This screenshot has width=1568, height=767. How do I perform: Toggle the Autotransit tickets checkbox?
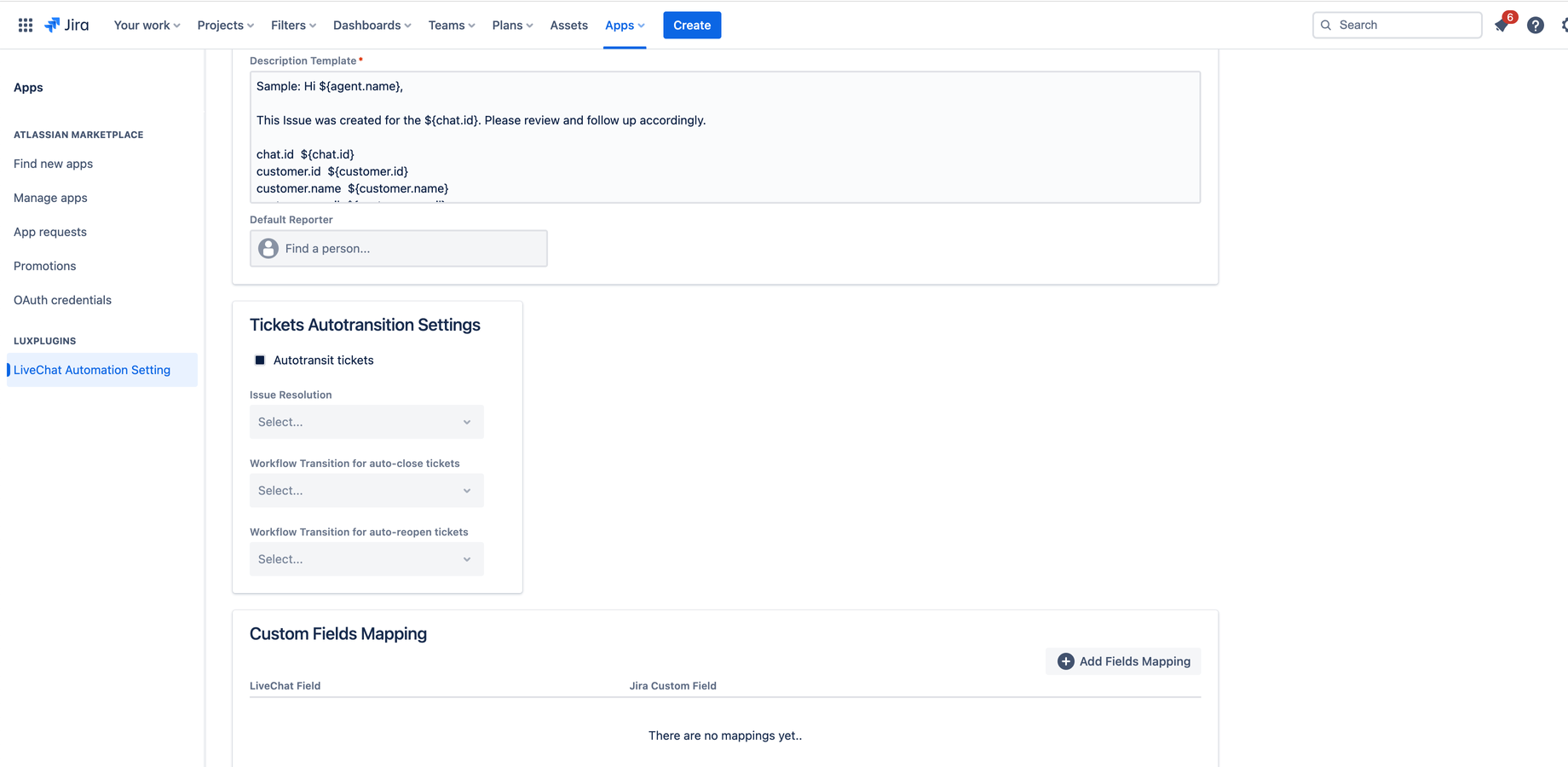point(260,360)
